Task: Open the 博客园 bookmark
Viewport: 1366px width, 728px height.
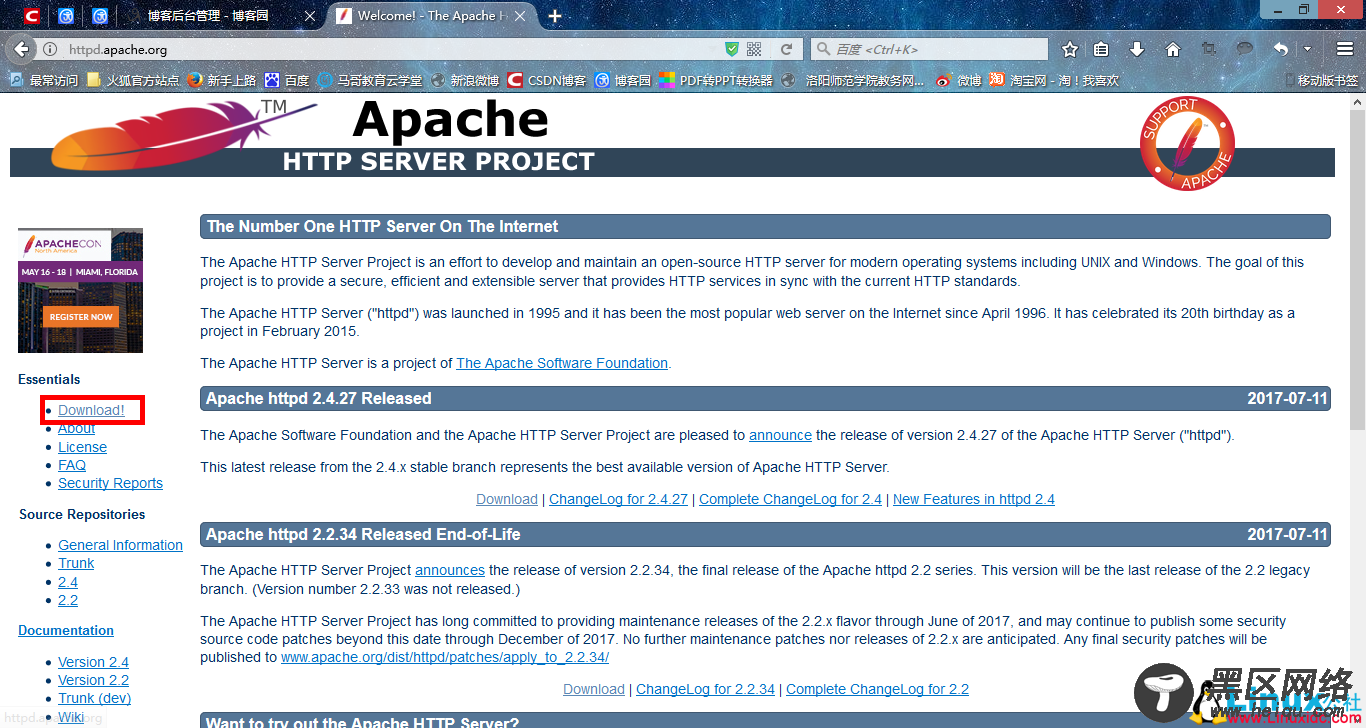Action: click(x=622, y=80)
